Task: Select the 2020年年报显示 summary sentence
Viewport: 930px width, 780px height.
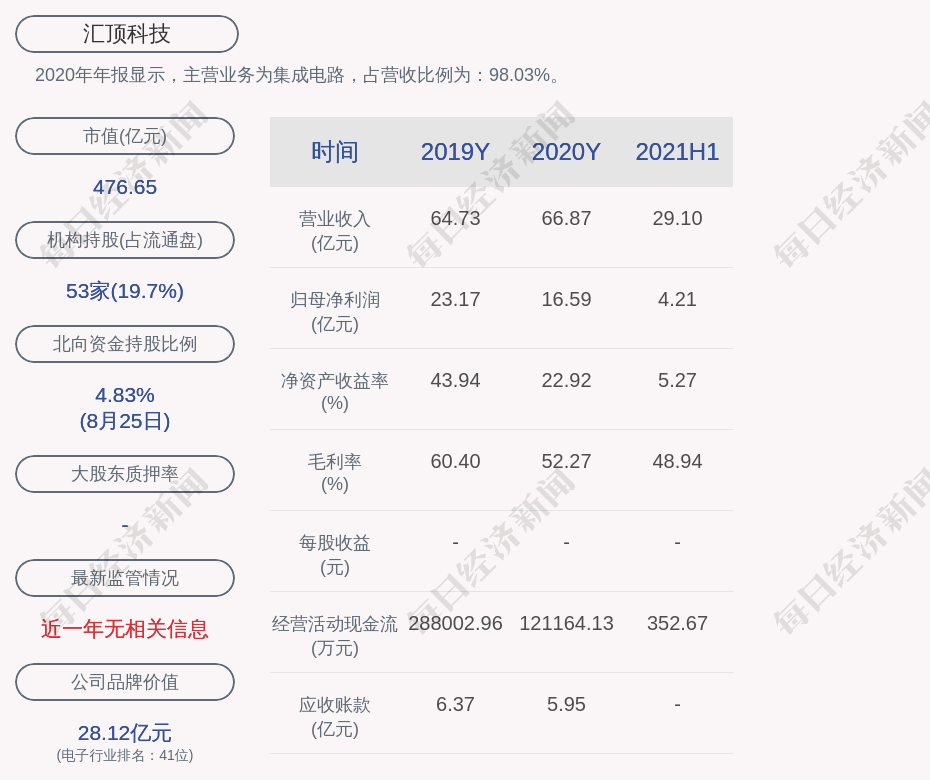Action: pos(297,75)
